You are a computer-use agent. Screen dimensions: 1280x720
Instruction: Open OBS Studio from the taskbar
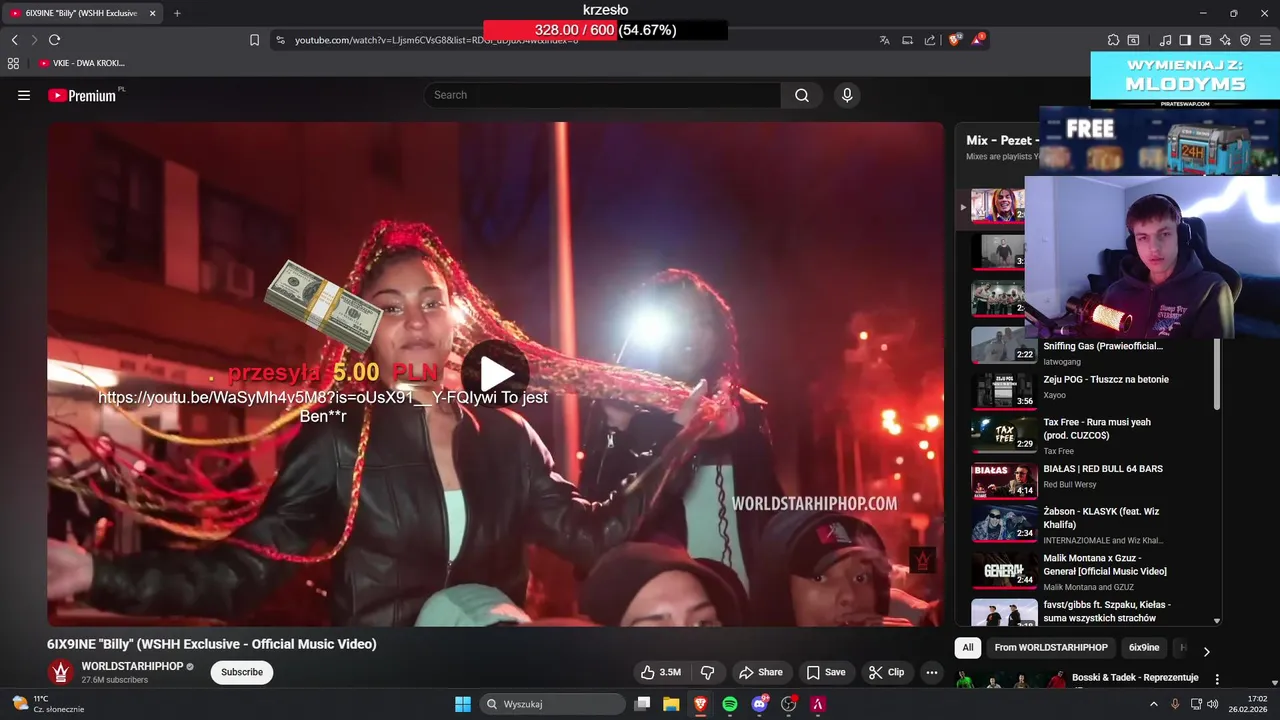tap(789, 704)
